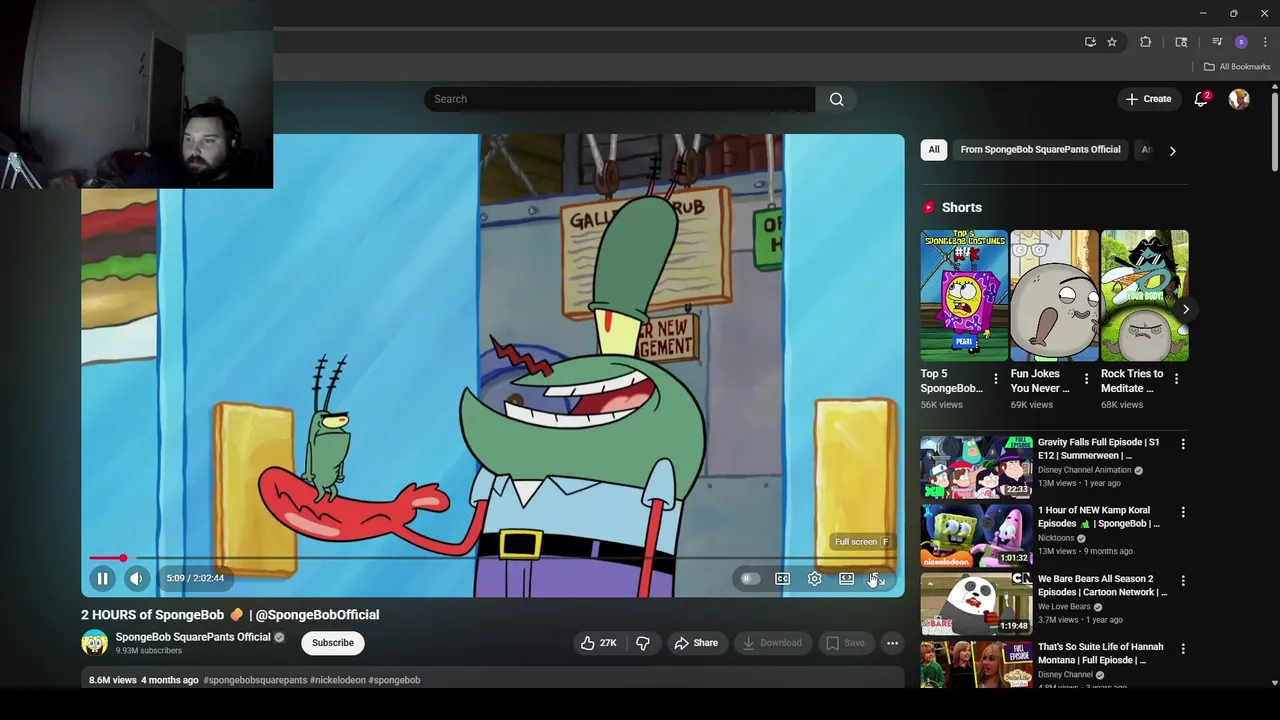Open the SpongeBob channel avatar

click(x=95, y=643)
